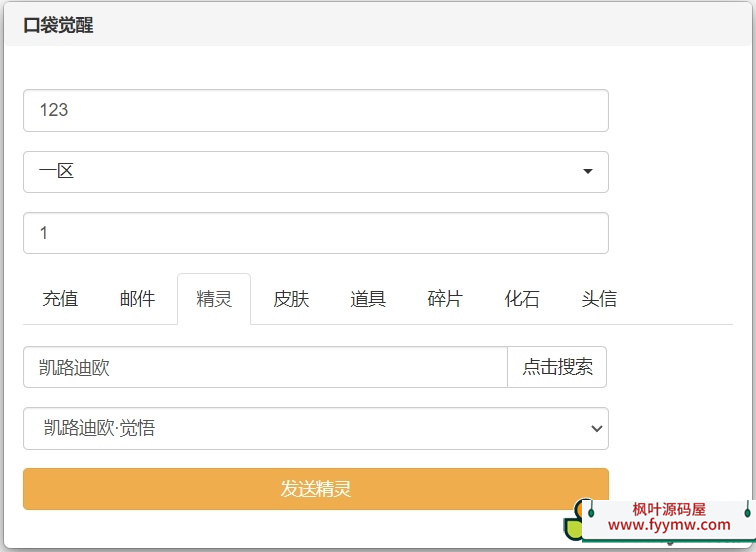This screenshot has width=756, height=552.
Task: Switch to the 充值 tab
Action: 60,299
